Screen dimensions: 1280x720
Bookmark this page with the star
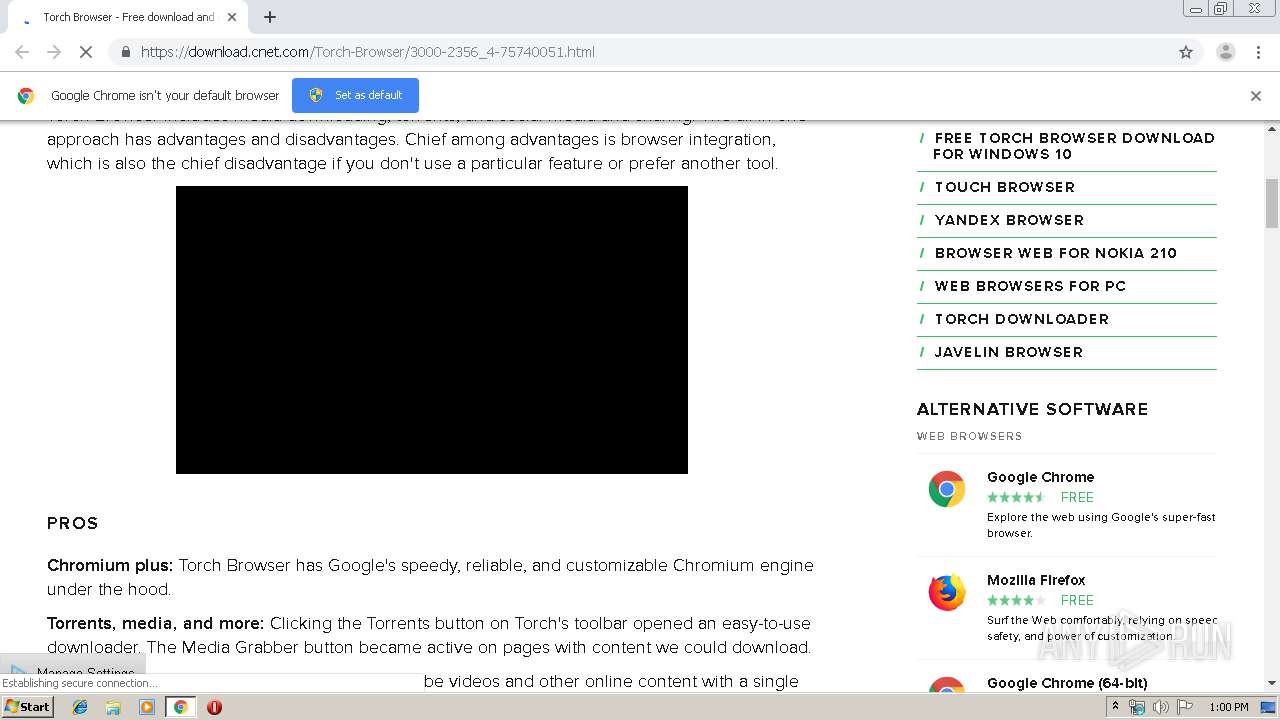(x=1186, y=52)
